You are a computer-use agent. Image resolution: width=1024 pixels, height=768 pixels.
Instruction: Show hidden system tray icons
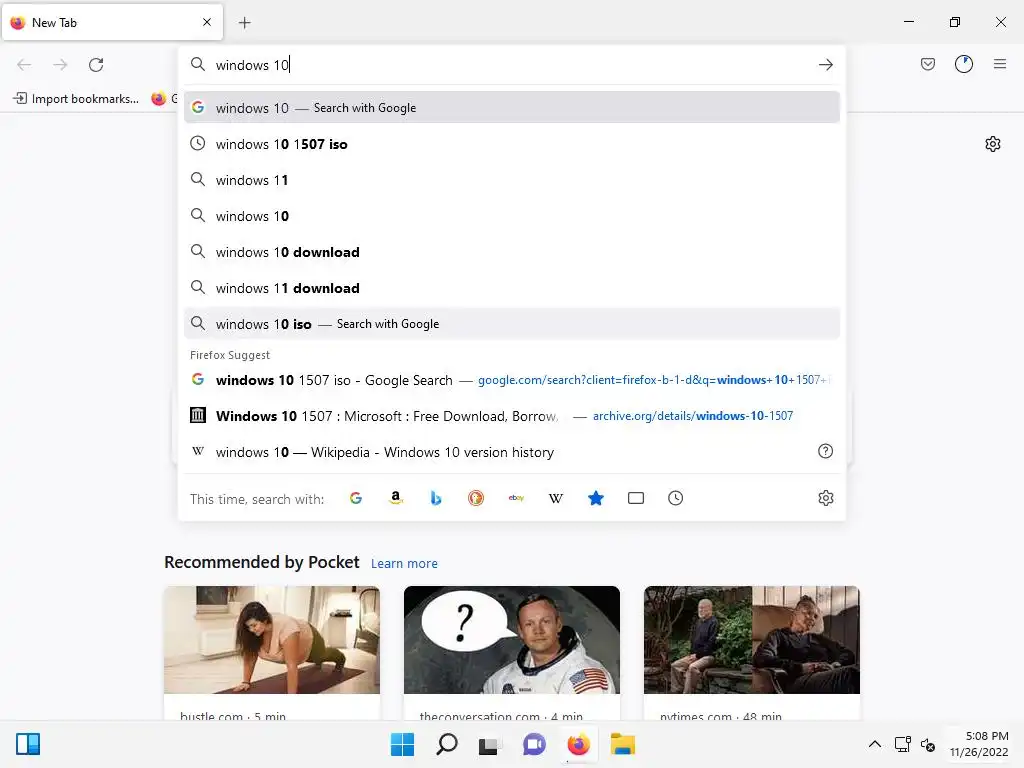tap(874, 744)
